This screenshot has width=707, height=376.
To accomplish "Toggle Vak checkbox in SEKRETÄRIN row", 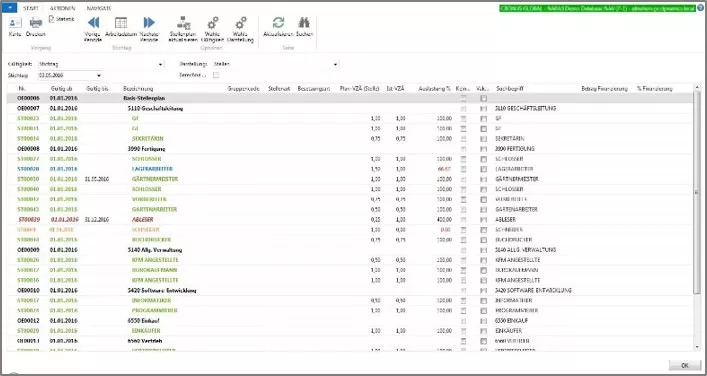I will click(x=484, y=139).
